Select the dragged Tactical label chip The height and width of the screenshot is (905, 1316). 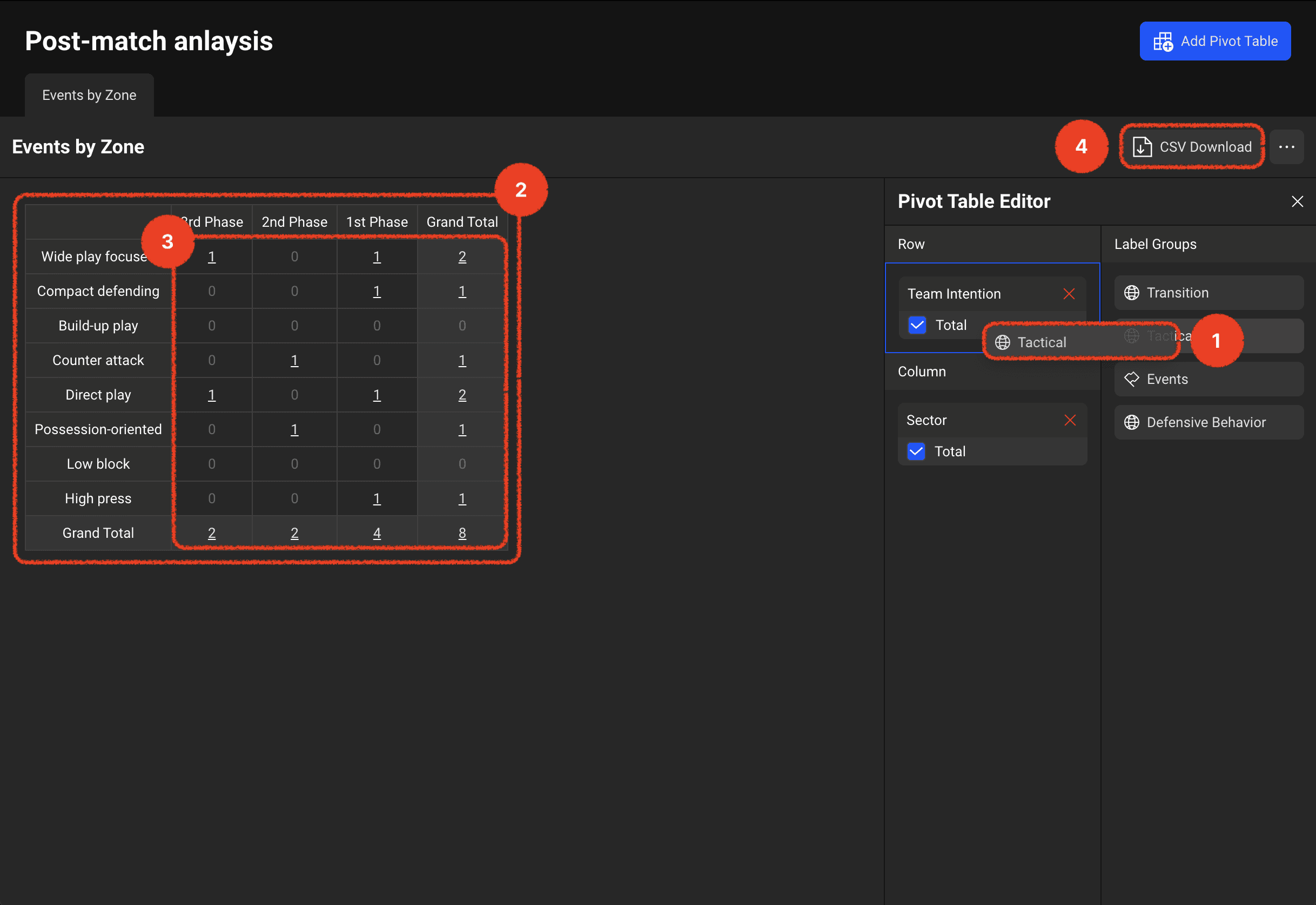(x=1042, y=342)
